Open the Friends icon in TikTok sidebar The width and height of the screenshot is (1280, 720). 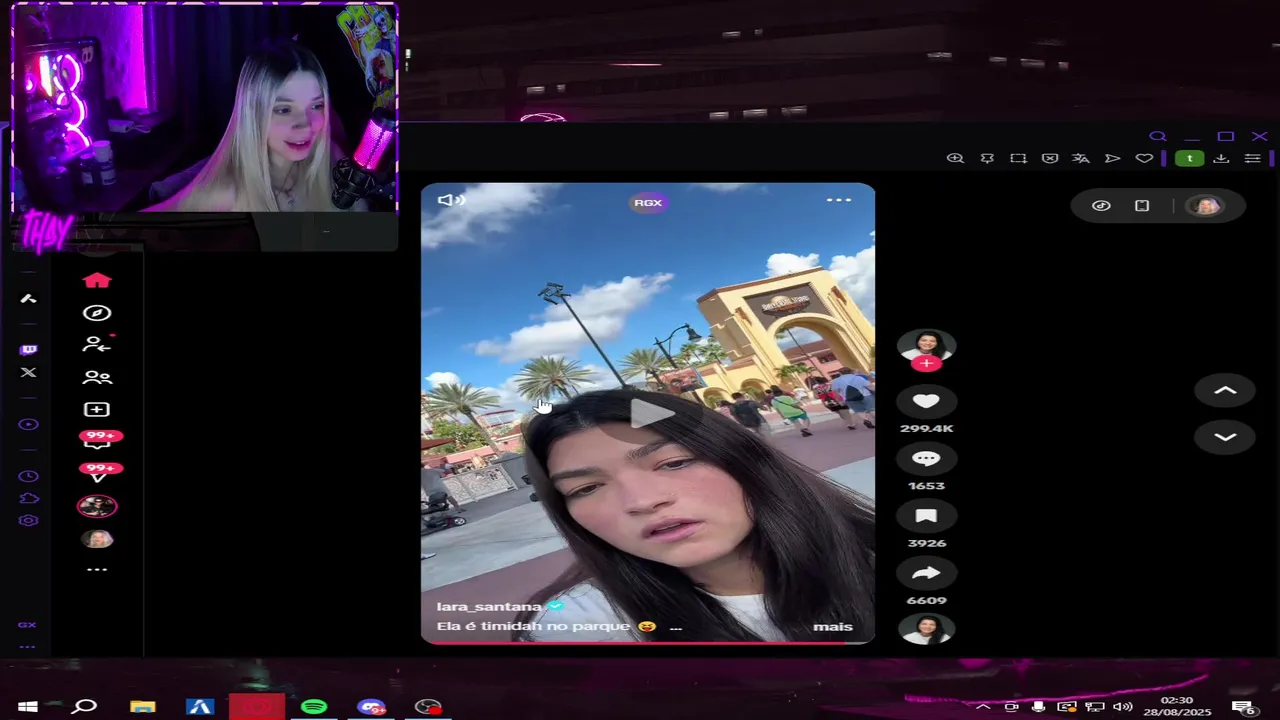click(97, 378)
